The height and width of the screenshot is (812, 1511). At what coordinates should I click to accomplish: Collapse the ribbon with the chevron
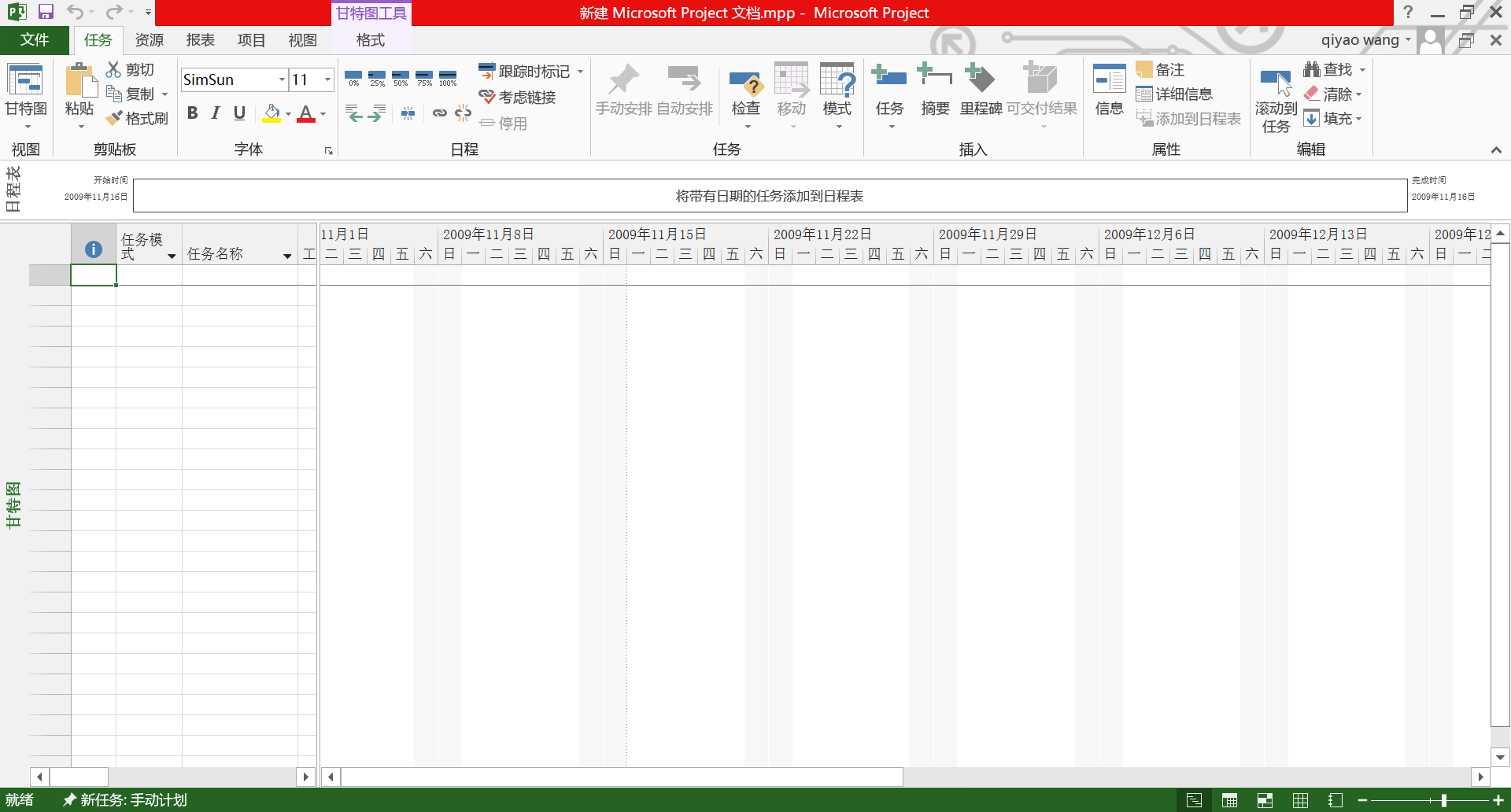coord(1496,150)
